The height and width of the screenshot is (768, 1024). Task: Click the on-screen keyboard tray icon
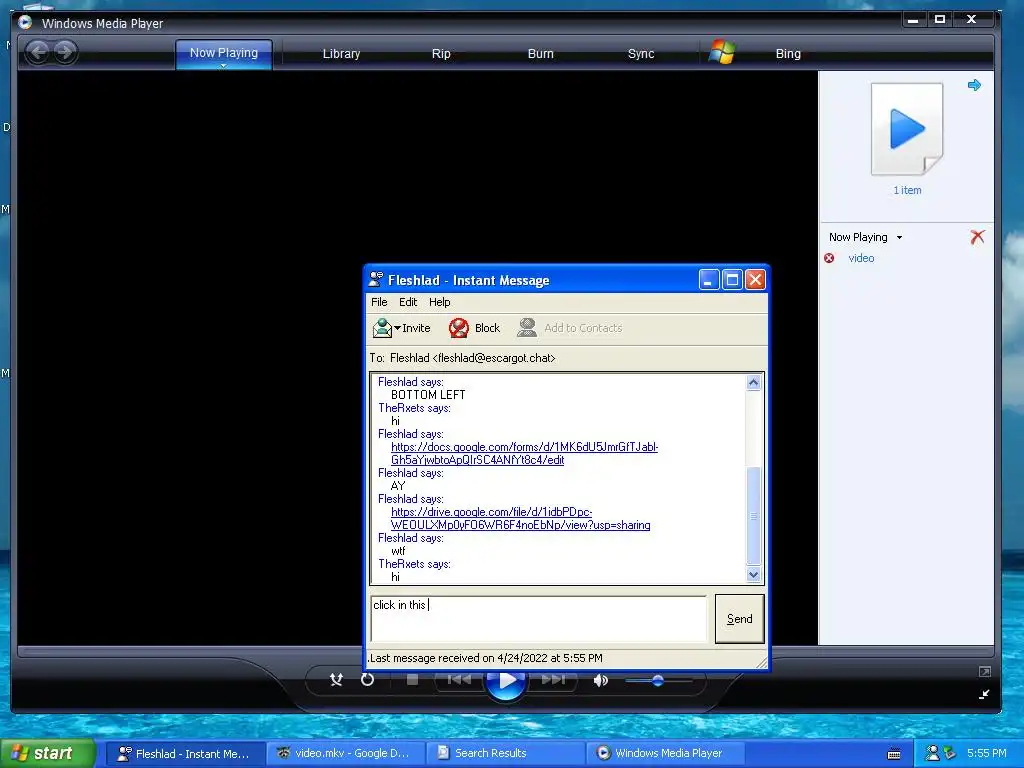894,754
